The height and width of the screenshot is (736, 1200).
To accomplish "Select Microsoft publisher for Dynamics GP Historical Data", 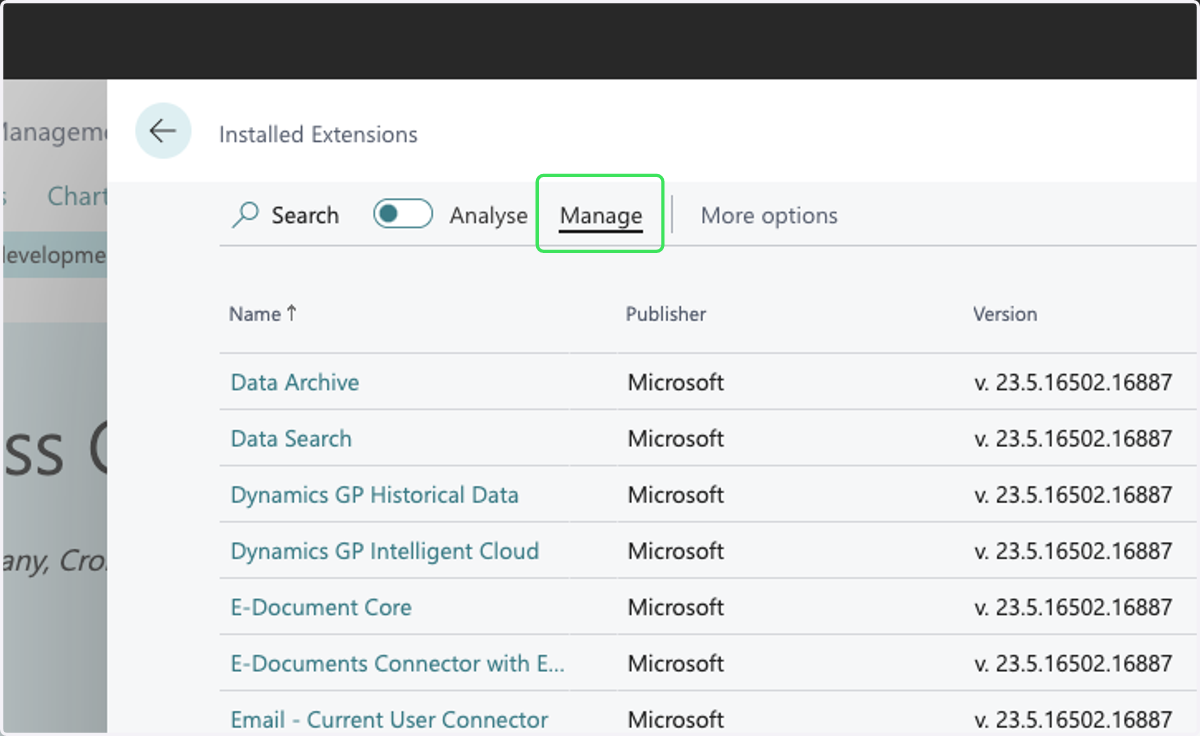I will coord(676,495).
